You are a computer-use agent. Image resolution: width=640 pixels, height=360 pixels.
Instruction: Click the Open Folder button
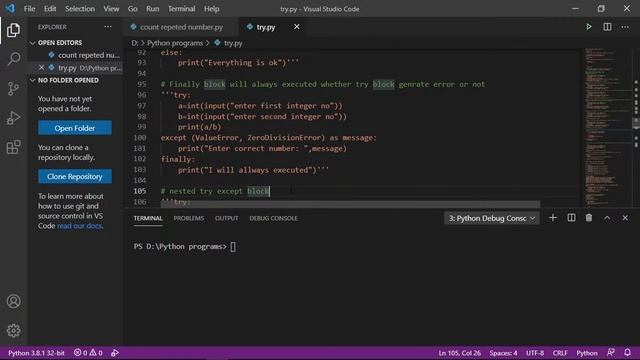75,128
